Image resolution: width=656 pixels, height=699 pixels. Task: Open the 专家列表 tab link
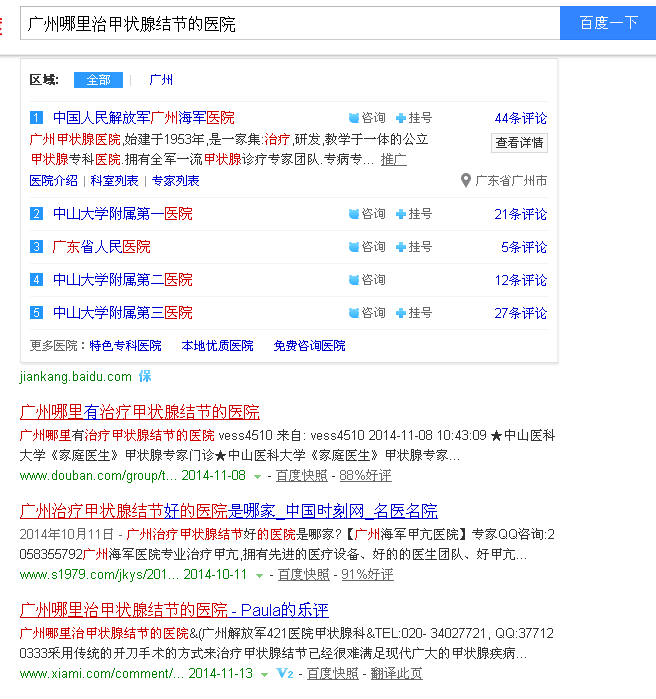tap(176, 181)
